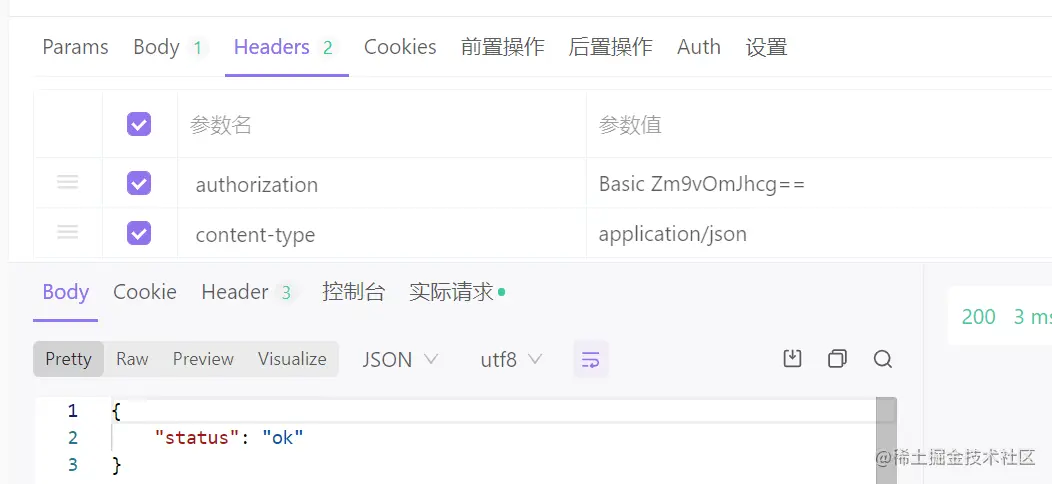Image resolution: width=1052 pixels, height=484 pixels.
Task: Click the 参数值 column header
Action: (x=630, y=125)
